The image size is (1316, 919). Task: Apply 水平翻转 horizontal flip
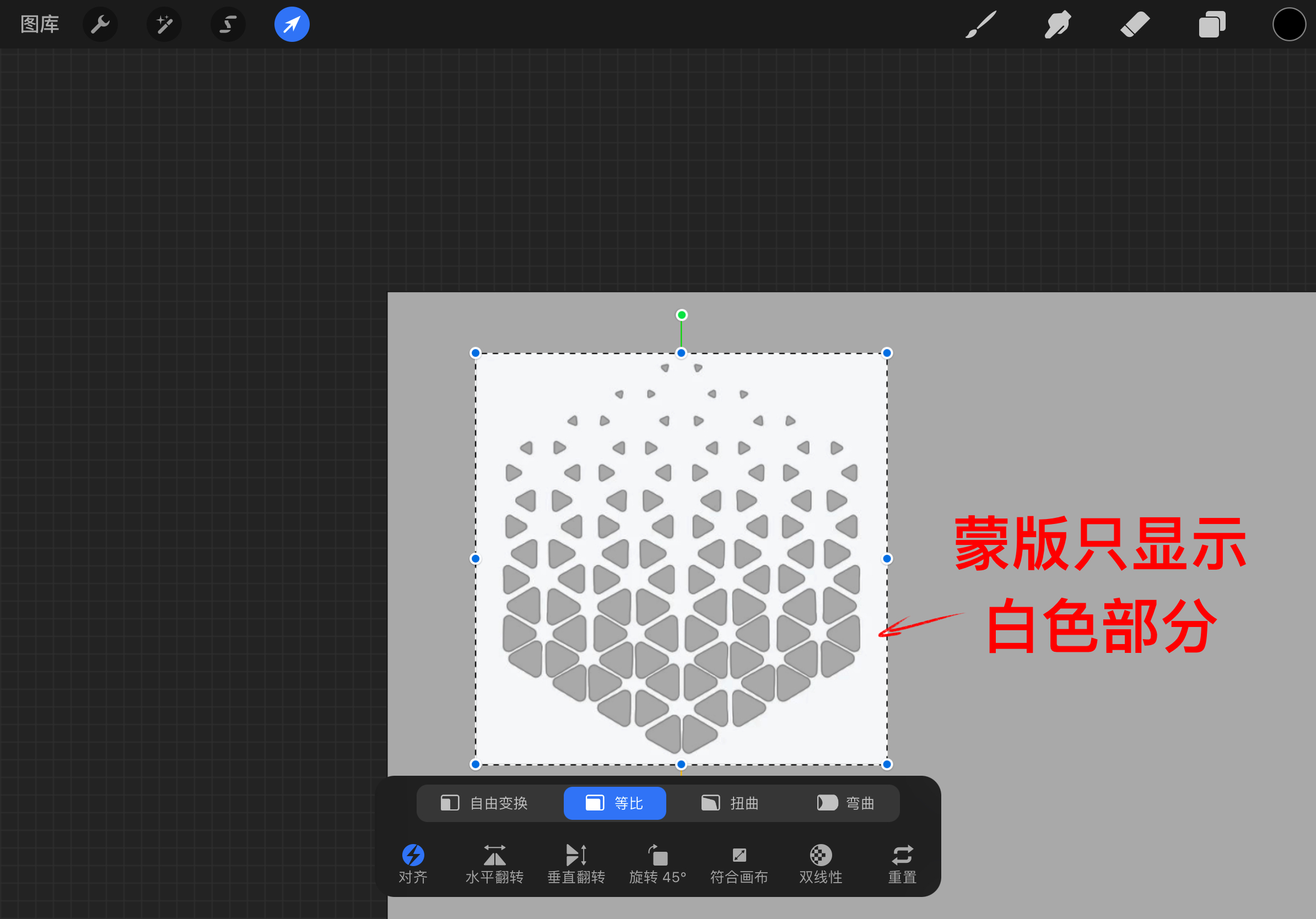click(494, 863)
